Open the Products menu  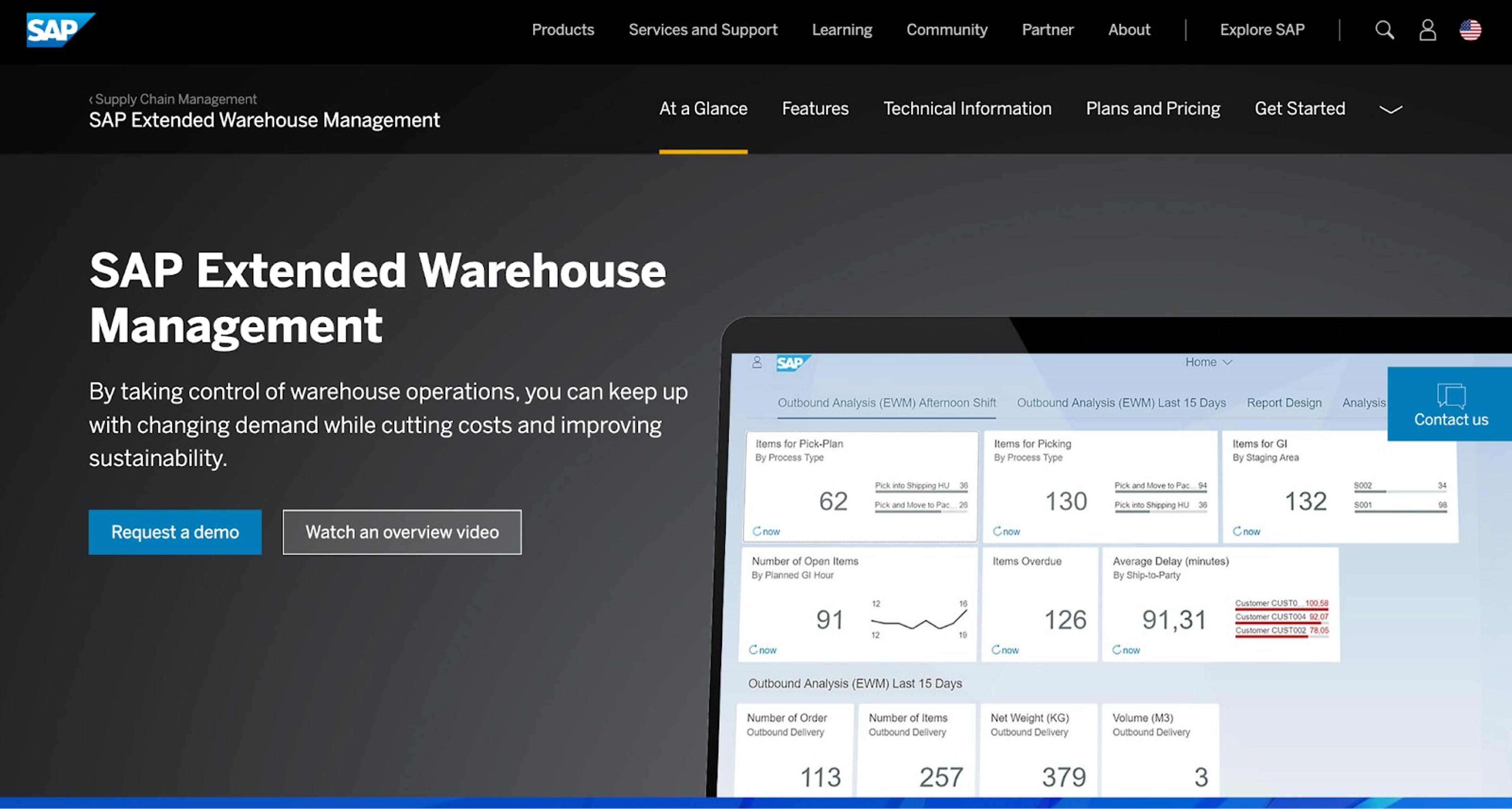563,30
